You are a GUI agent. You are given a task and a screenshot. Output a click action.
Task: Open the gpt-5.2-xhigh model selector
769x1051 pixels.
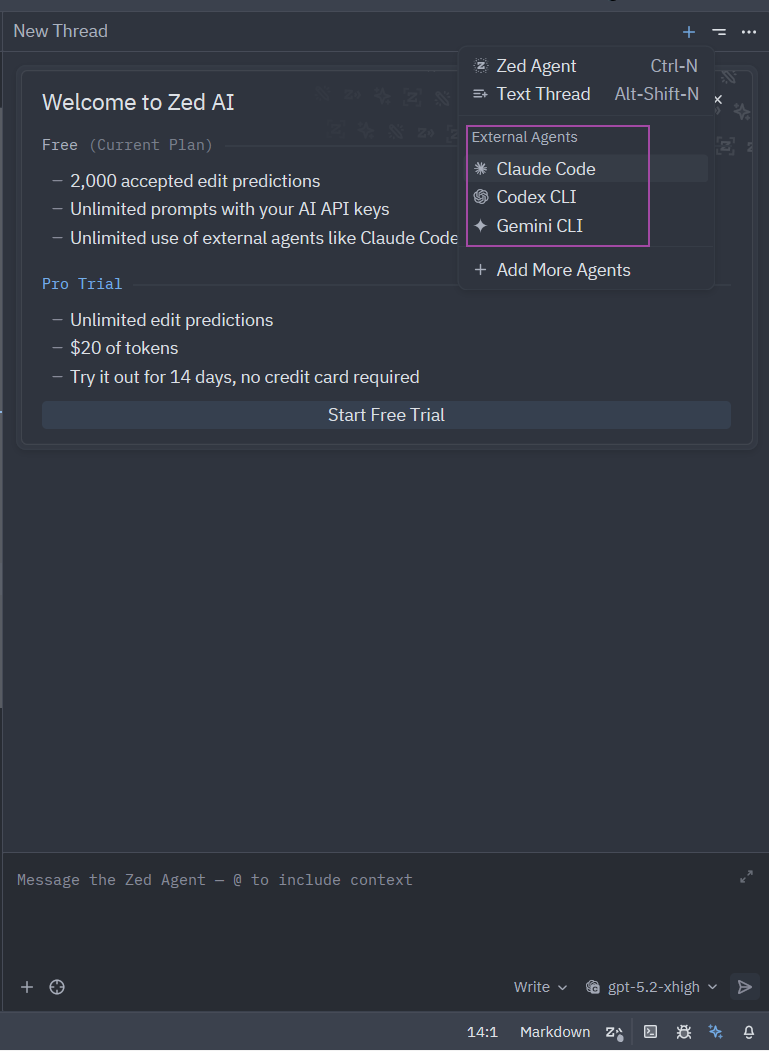[653, 987]
